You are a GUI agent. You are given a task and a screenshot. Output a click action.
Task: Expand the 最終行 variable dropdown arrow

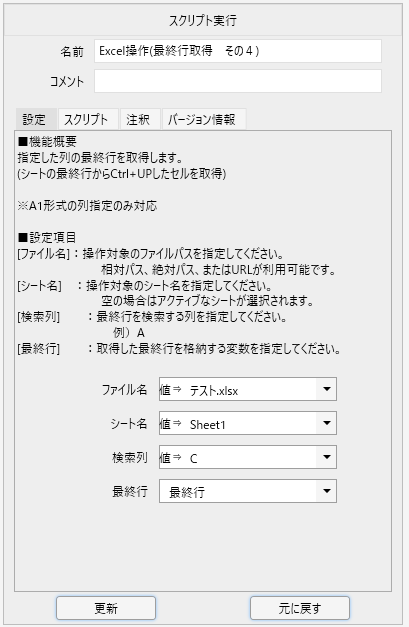pyautogui.click(x=327, y=491)
